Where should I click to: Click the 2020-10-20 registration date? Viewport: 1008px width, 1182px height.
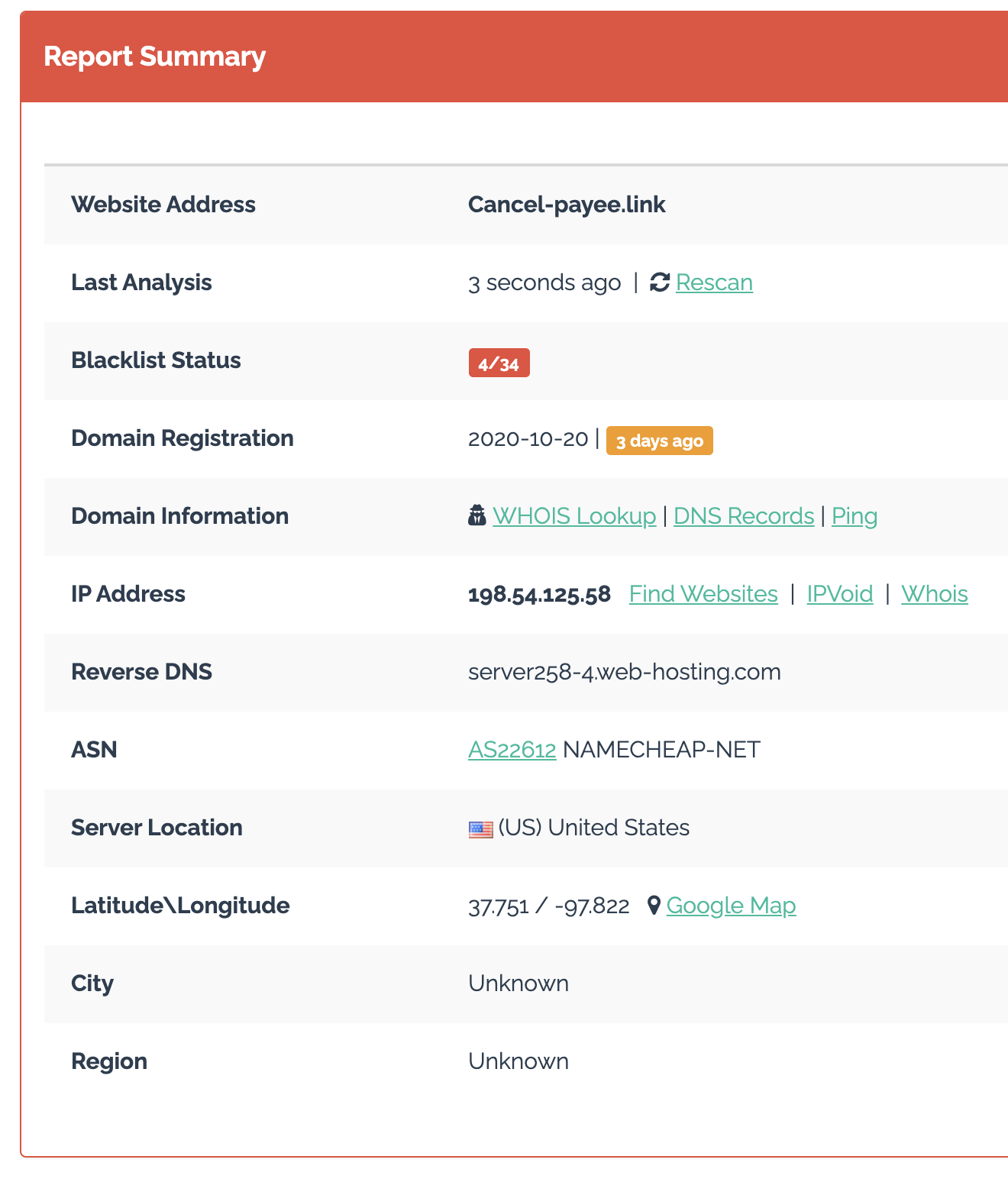pos(528,439)
